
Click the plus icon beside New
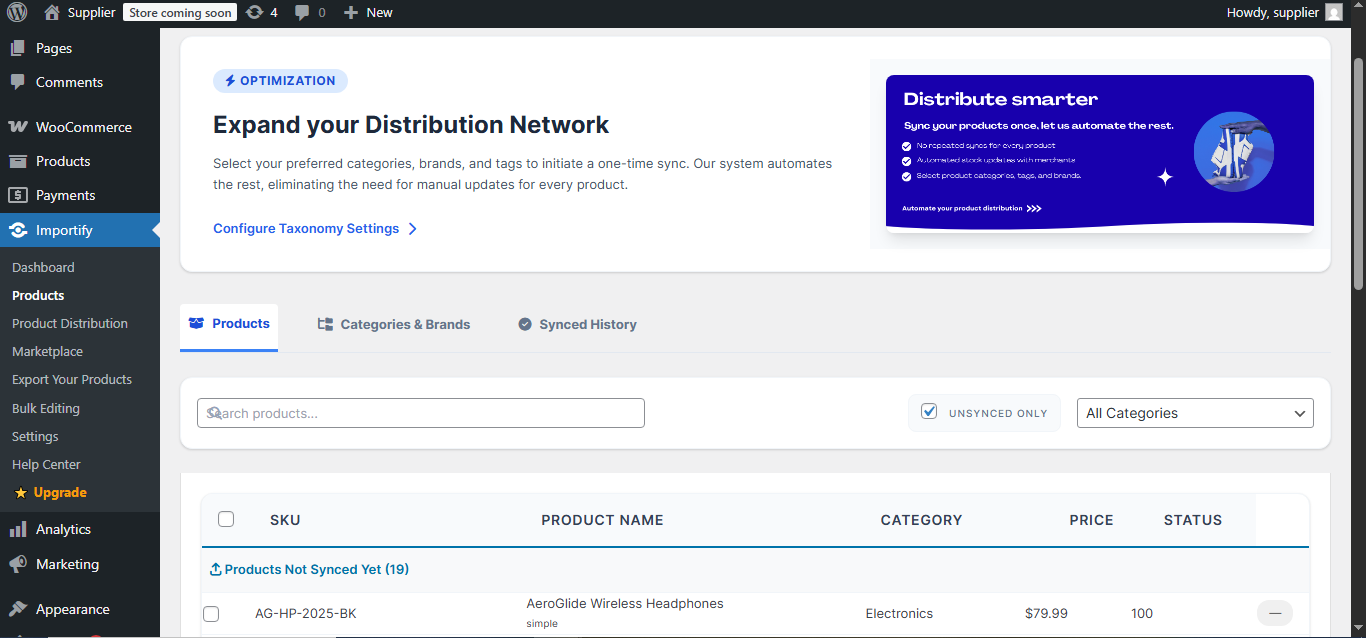(350, 13)
